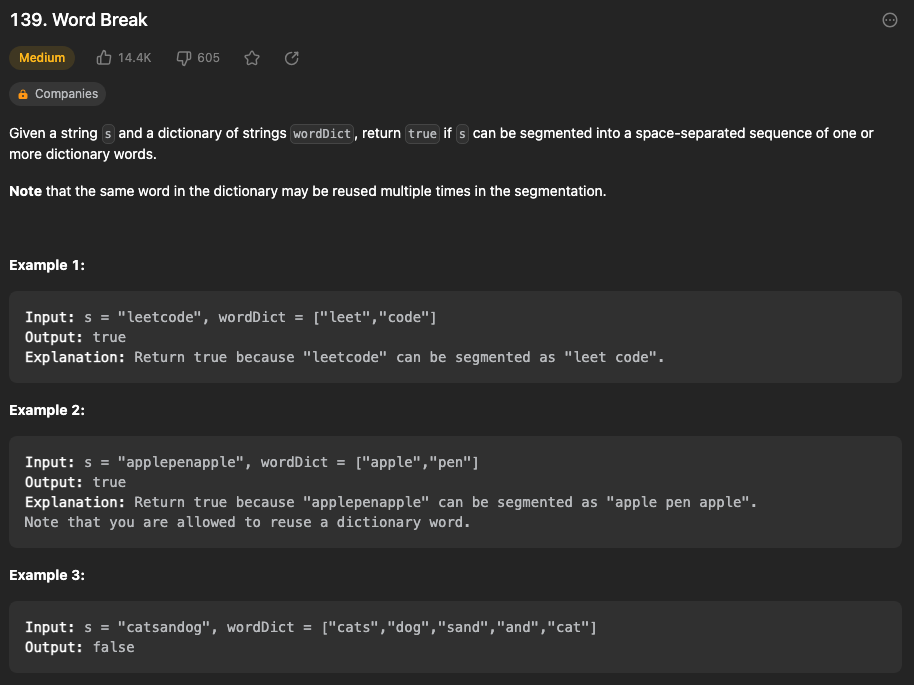
Task: Open the three-dot more options menu
Action: coord(890,20)
